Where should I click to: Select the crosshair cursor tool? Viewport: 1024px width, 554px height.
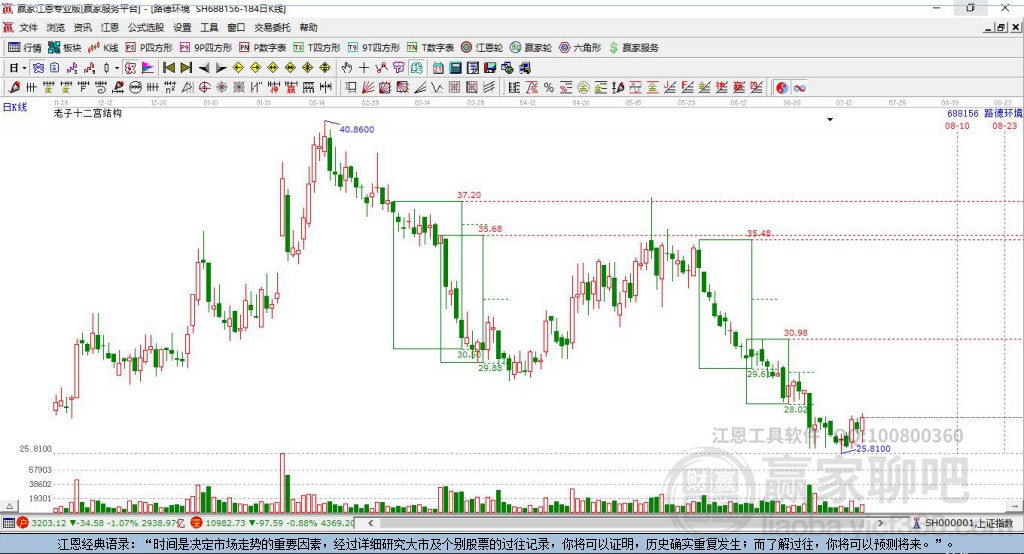(364, 68)
